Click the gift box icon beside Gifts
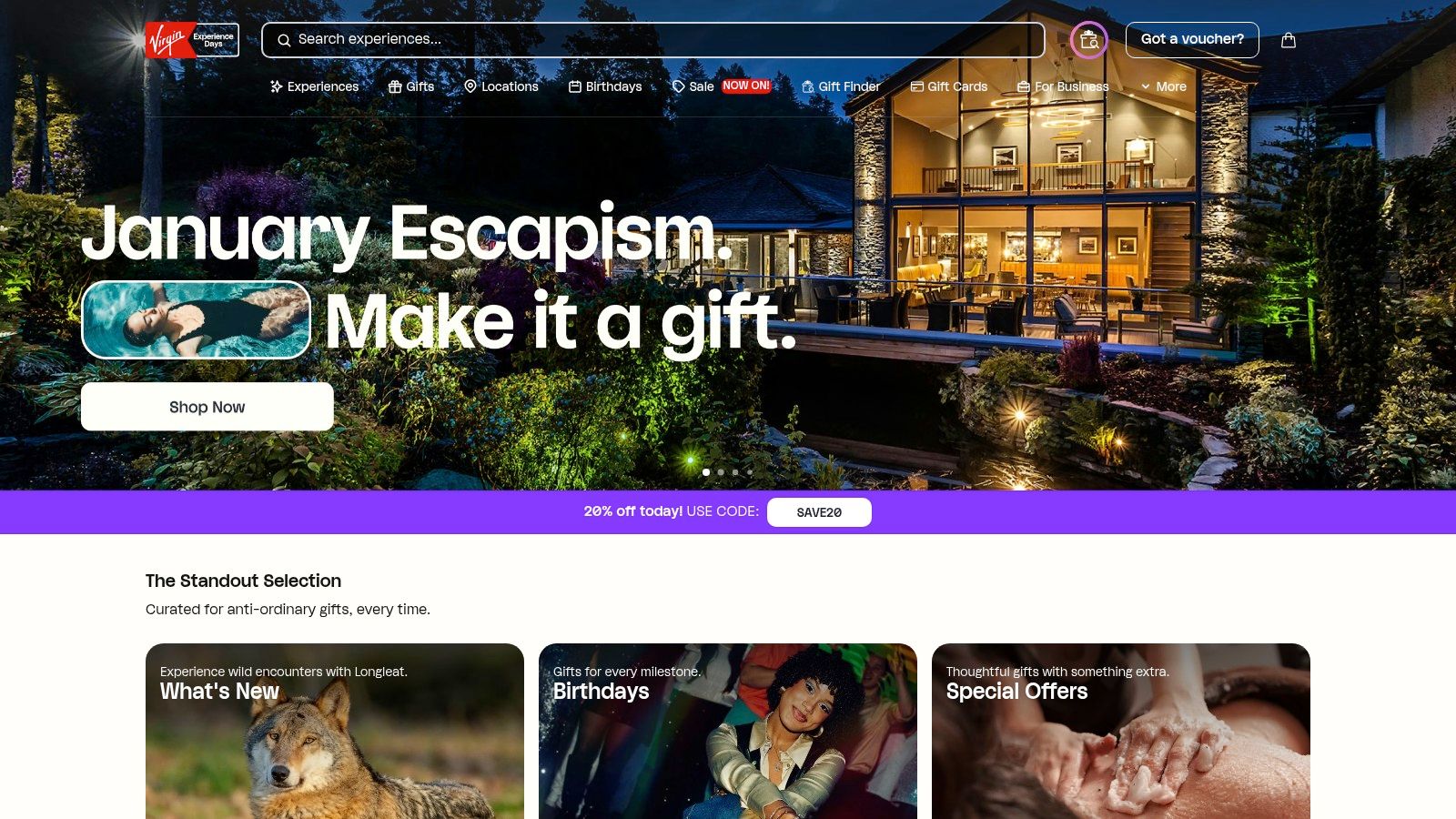The height and width of the screenshot is (819, 1456). point(395,86)
